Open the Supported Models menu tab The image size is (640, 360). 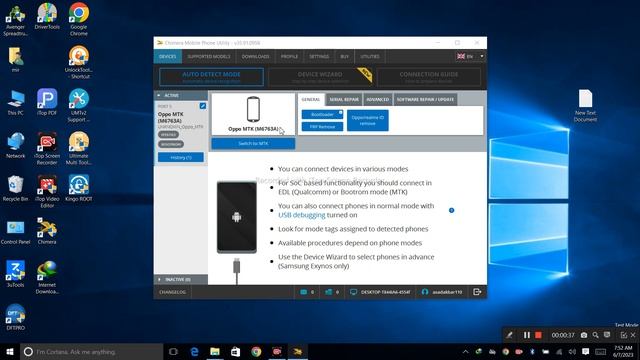[209, 56]
